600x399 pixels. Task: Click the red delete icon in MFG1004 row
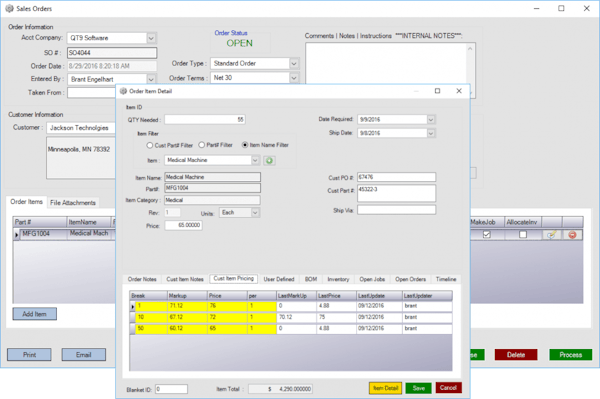point(572,235)
